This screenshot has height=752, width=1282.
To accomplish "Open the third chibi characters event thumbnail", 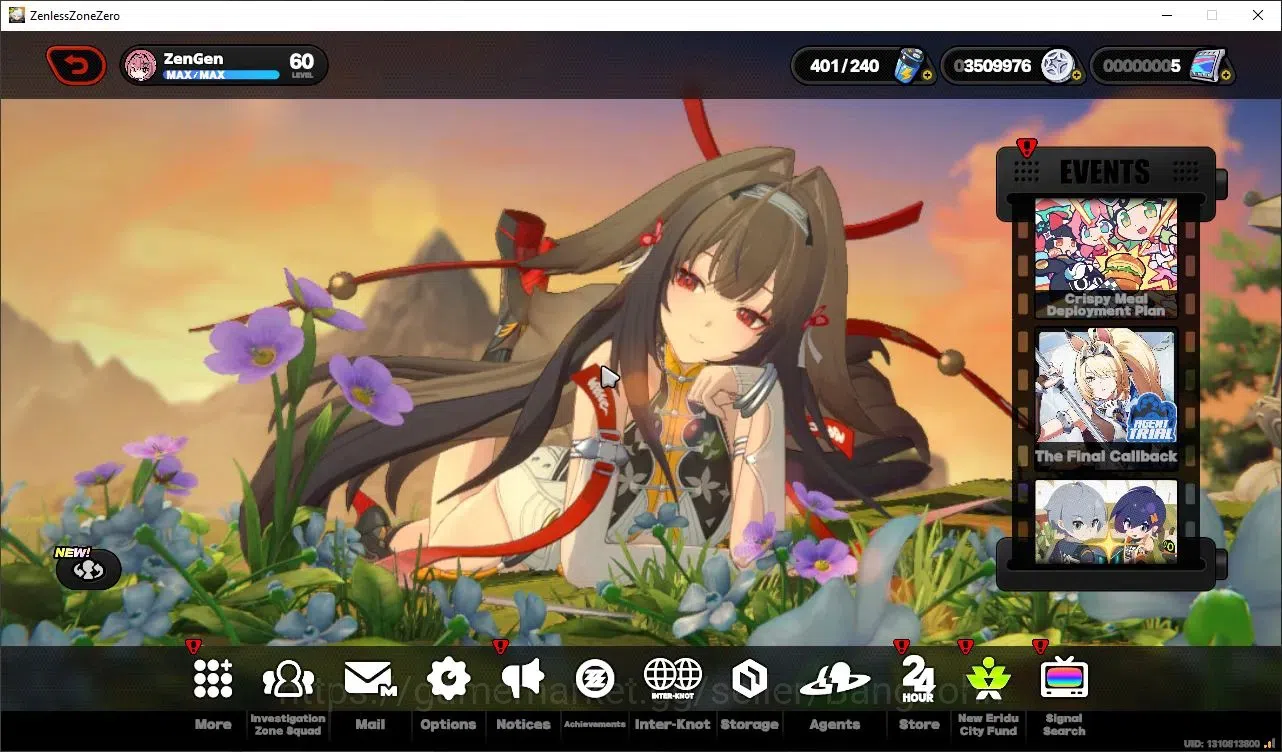I will 1106,521.
